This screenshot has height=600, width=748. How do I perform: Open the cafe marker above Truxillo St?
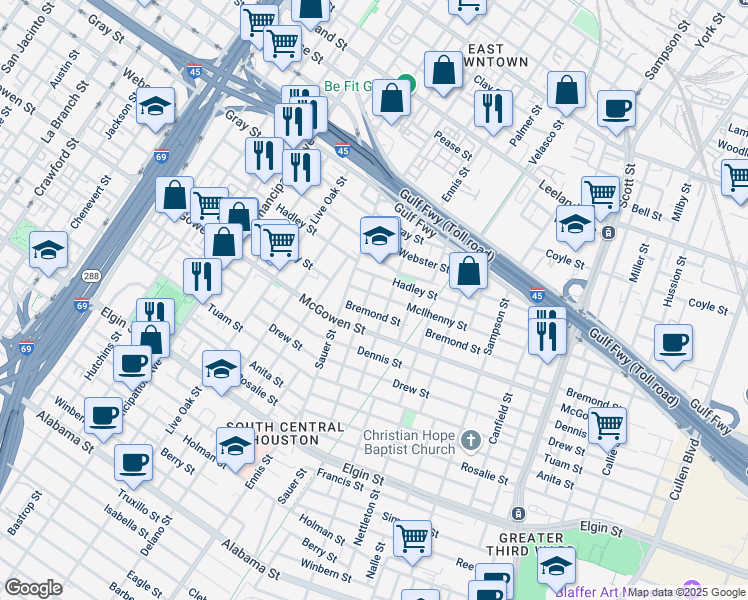click(134, 466)
